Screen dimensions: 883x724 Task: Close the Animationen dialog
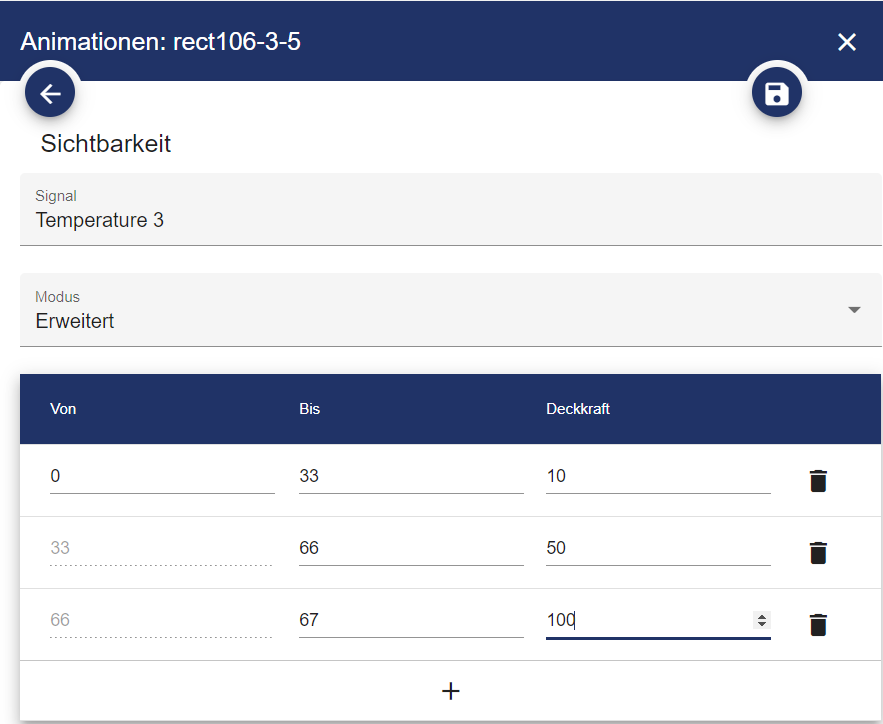(846, 42)
